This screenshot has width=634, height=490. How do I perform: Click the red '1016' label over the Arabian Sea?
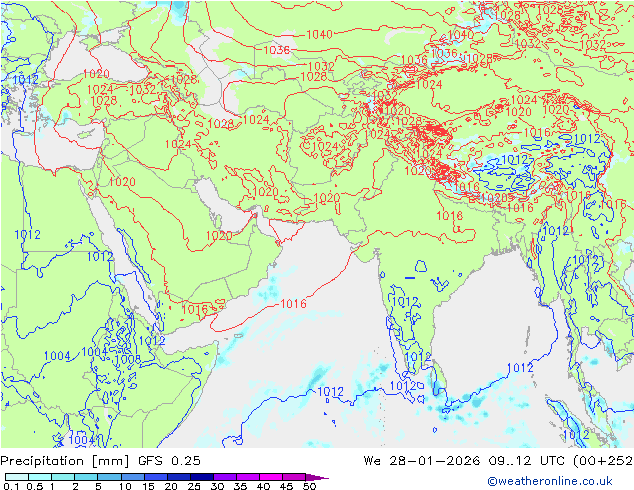coord(293,304)
